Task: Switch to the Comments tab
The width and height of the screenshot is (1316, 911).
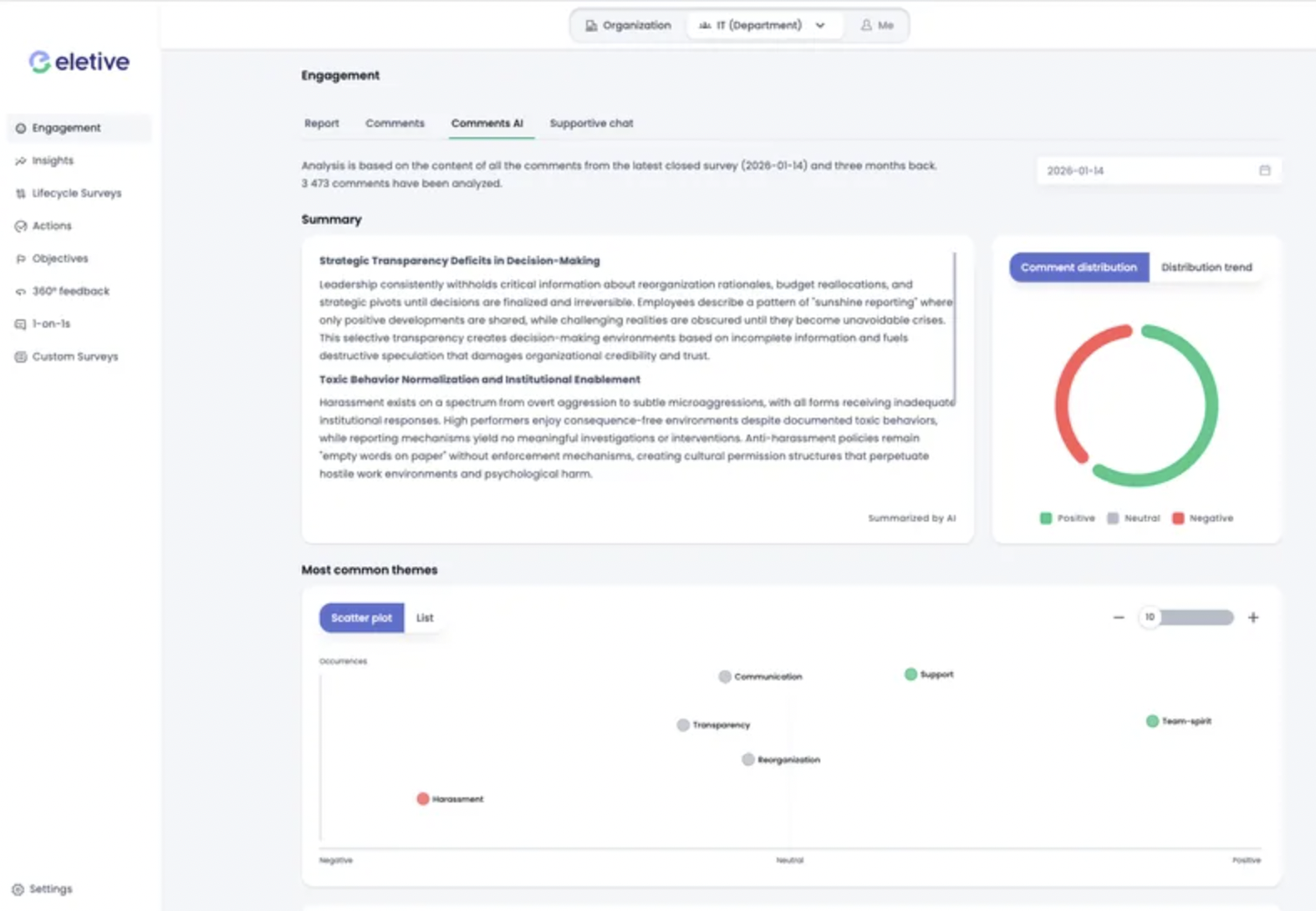Action: pos(395,123)
